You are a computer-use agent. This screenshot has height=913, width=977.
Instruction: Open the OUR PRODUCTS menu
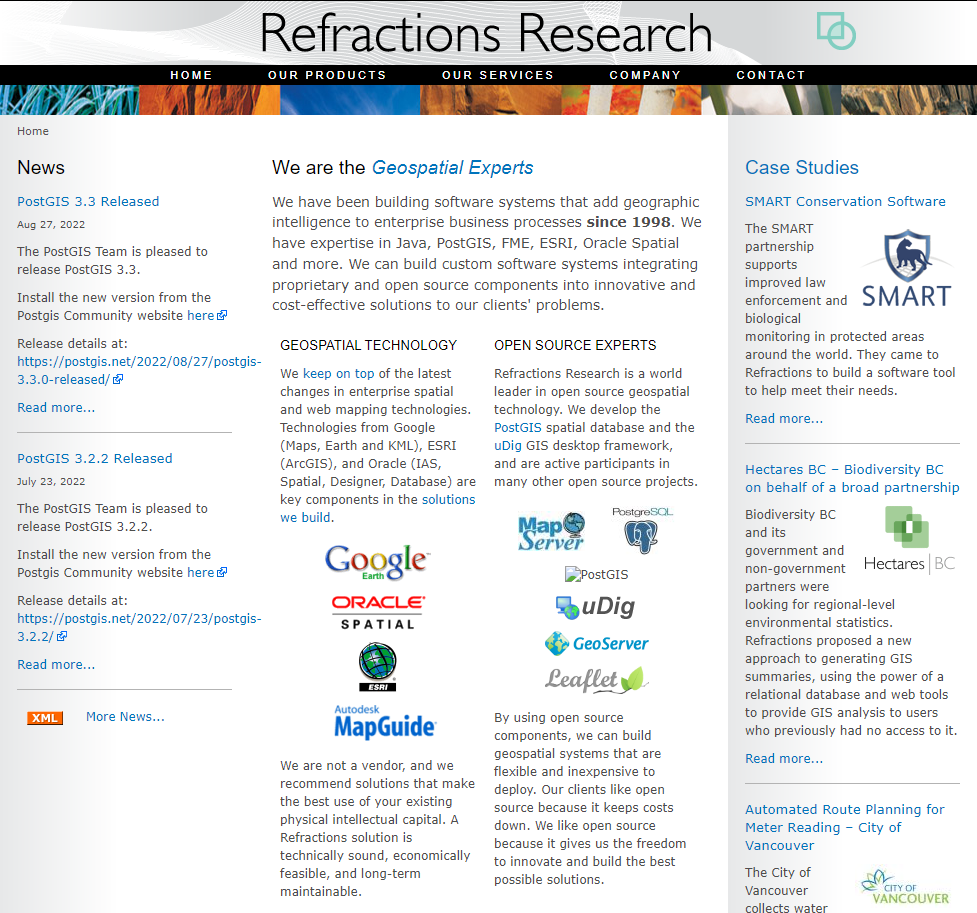click(x=327, y=75)
